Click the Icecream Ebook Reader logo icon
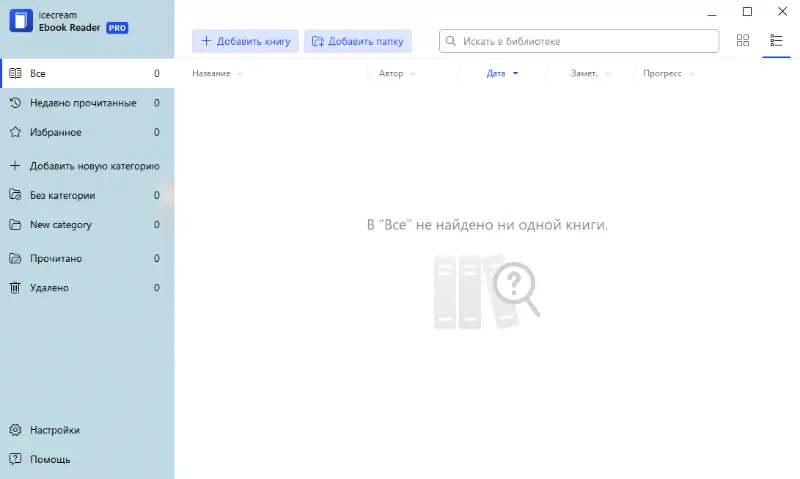Screen dimensions: 800x479 (21, 21)
